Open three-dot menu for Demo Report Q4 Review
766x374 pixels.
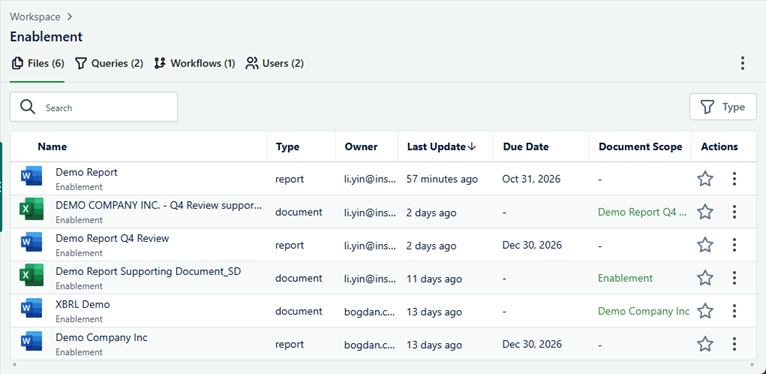[734, 245]
